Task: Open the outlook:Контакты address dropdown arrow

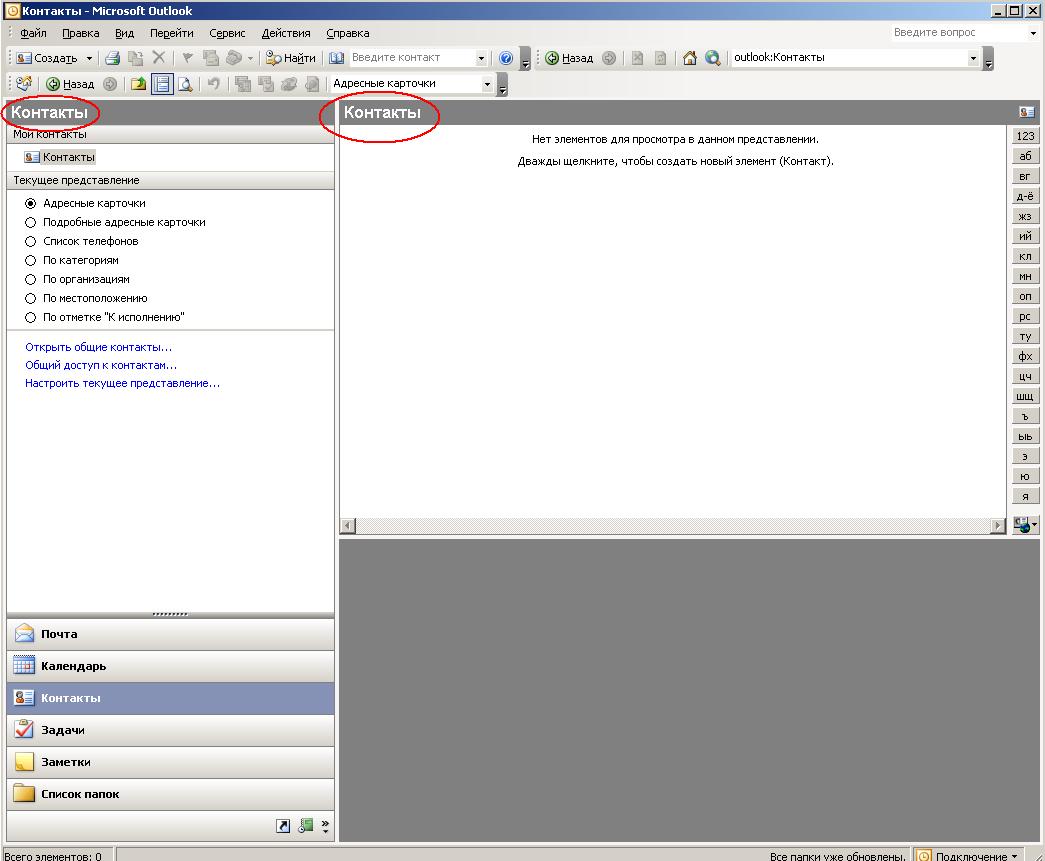Action: pyautogui.click(x=973, y=58)
